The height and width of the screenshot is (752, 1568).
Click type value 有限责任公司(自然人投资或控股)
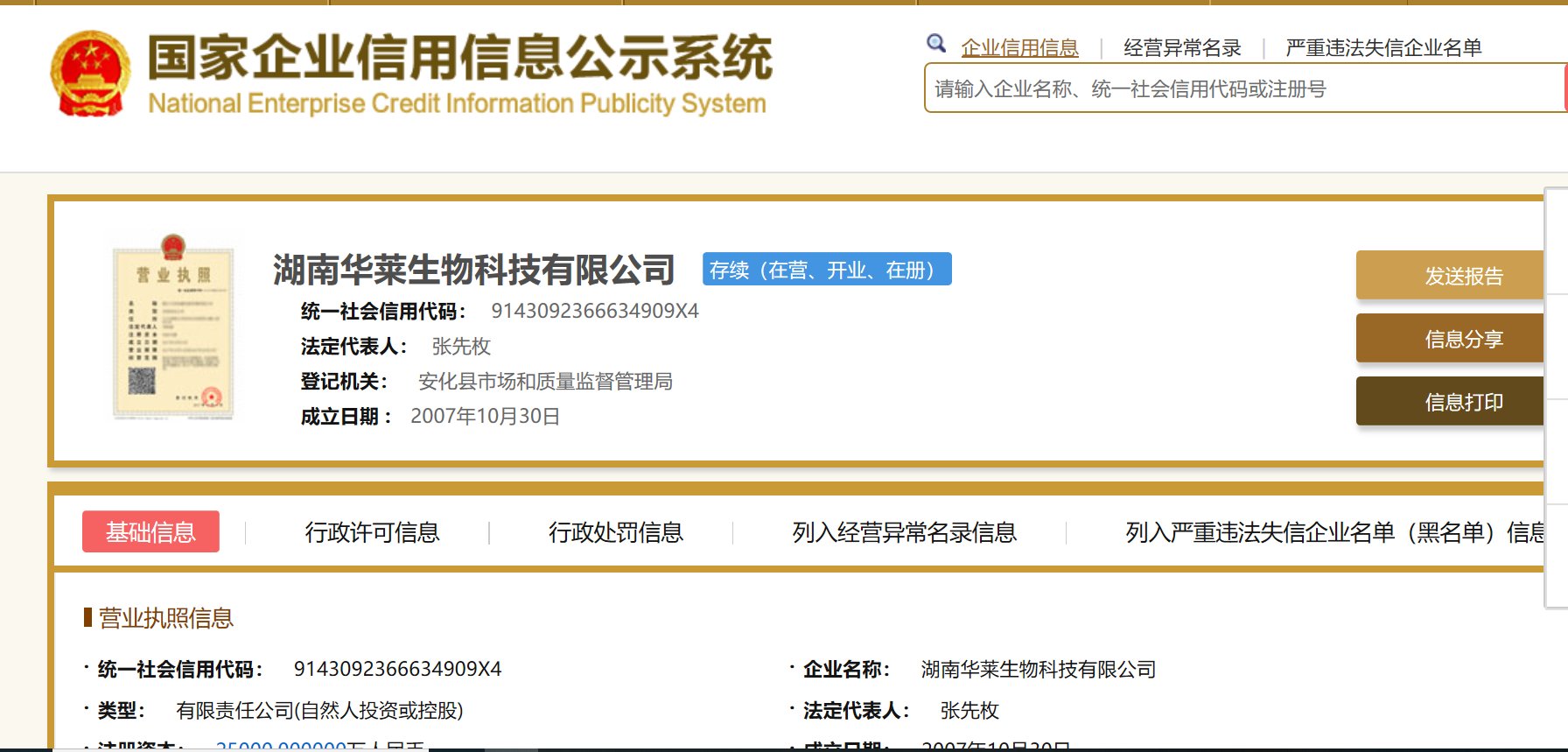[x=319, y=710]
